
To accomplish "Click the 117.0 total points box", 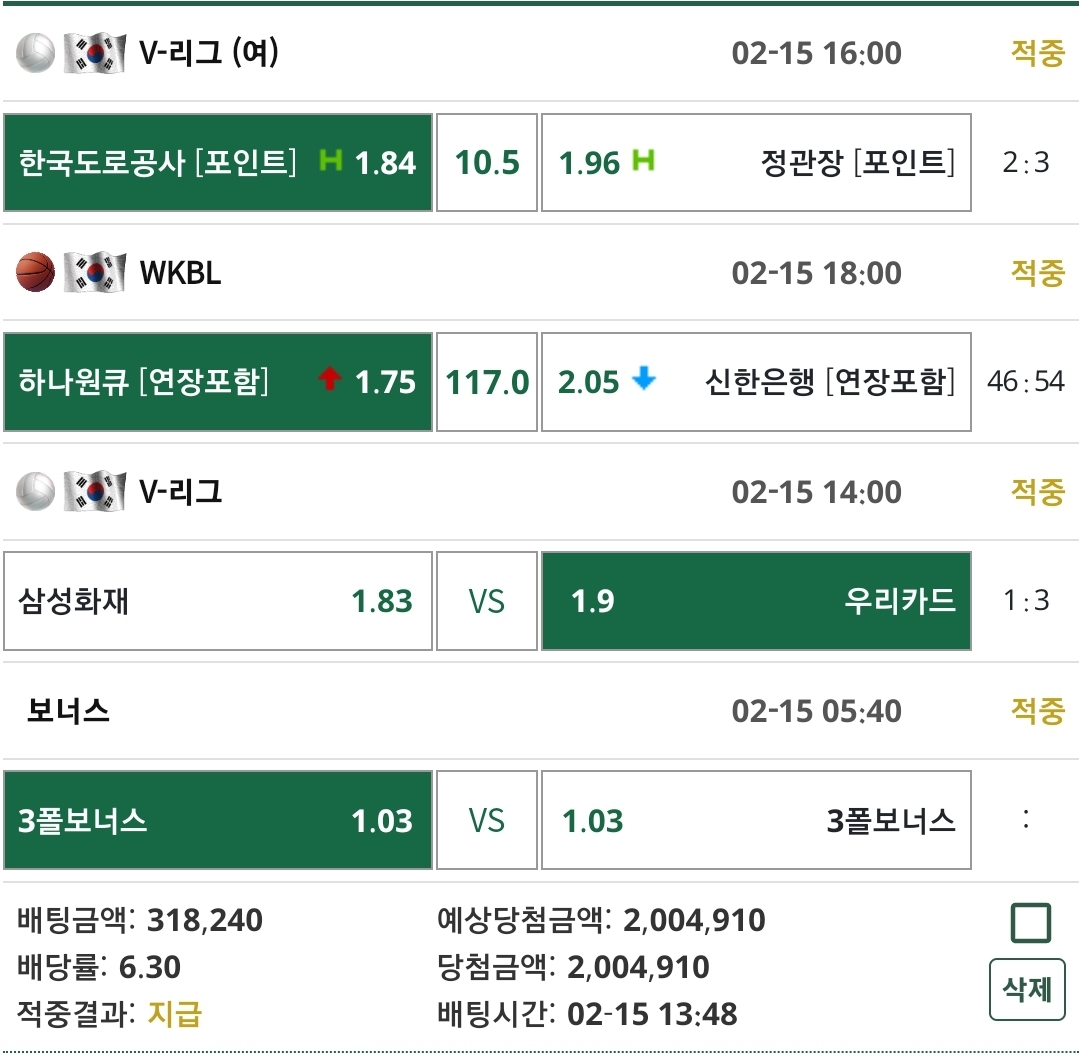I will 487,382.
